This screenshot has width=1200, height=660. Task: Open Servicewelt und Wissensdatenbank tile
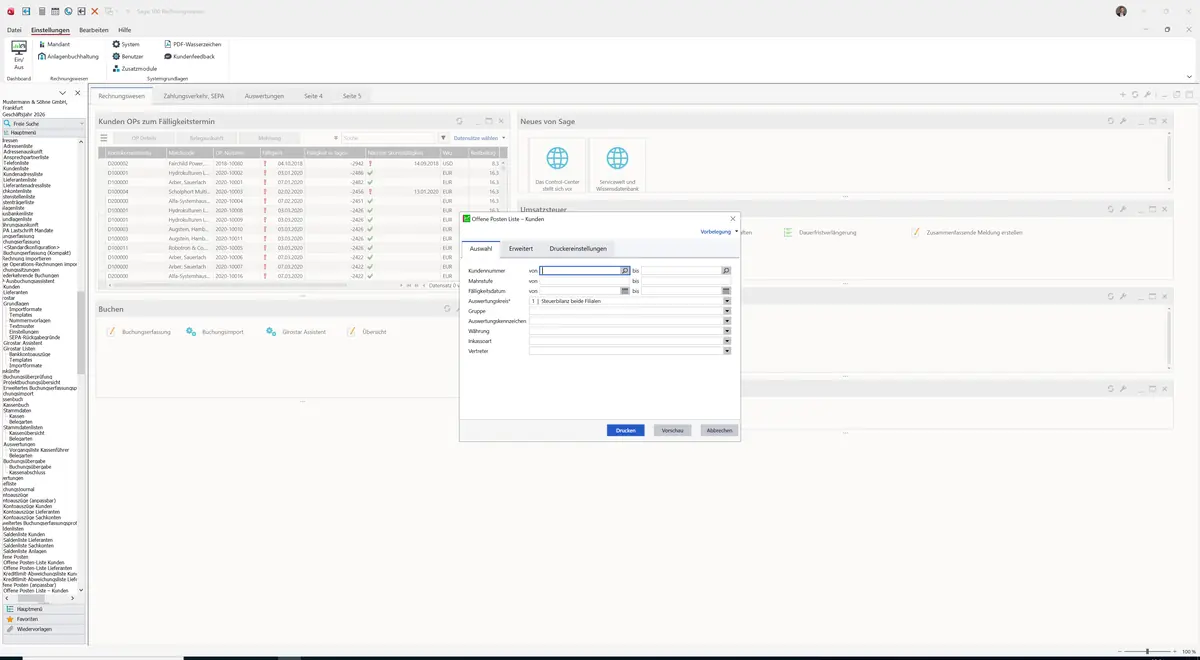pos(618,167)
